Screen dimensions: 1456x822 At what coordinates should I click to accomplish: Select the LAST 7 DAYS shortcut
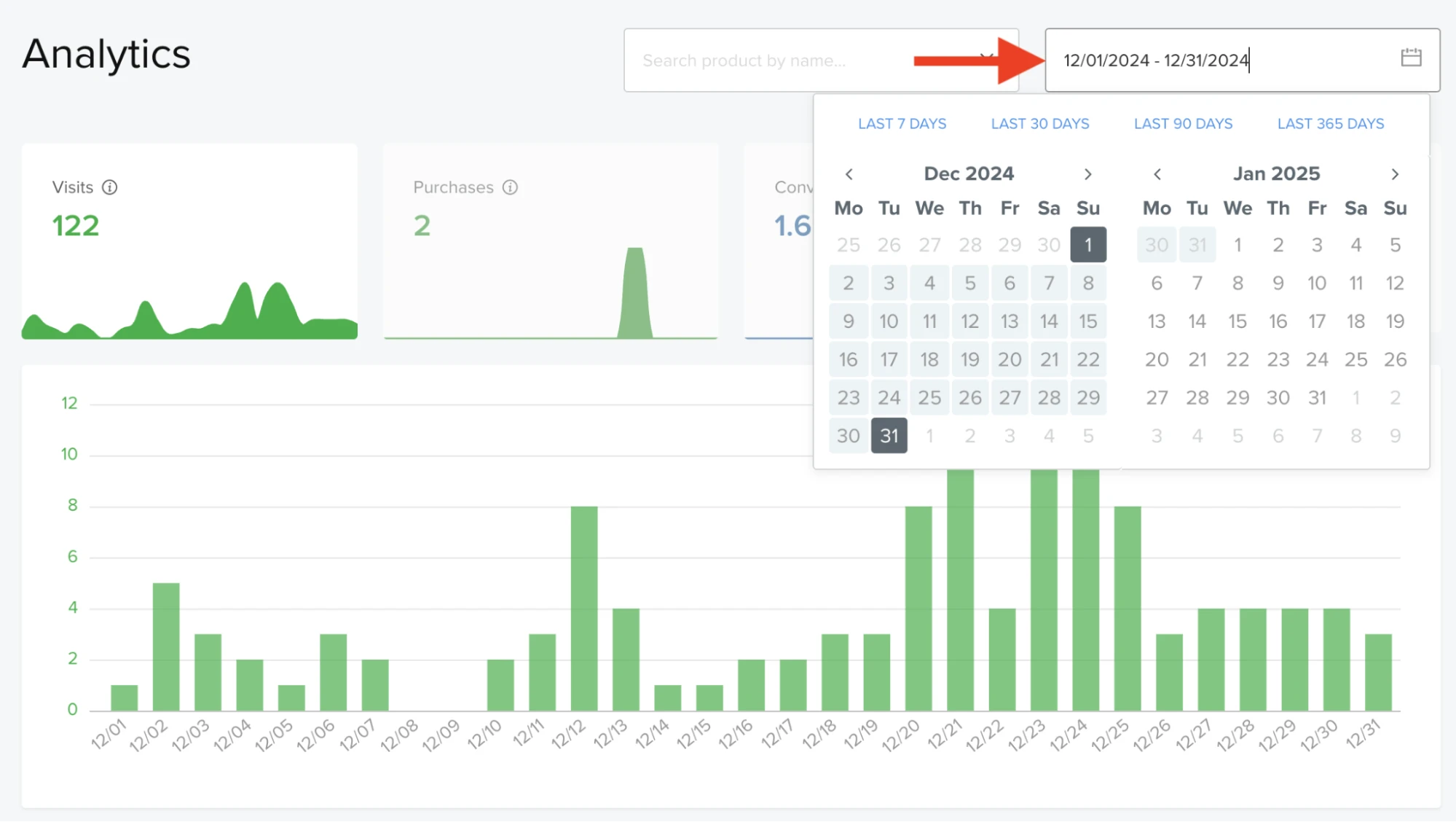[902, 123]
